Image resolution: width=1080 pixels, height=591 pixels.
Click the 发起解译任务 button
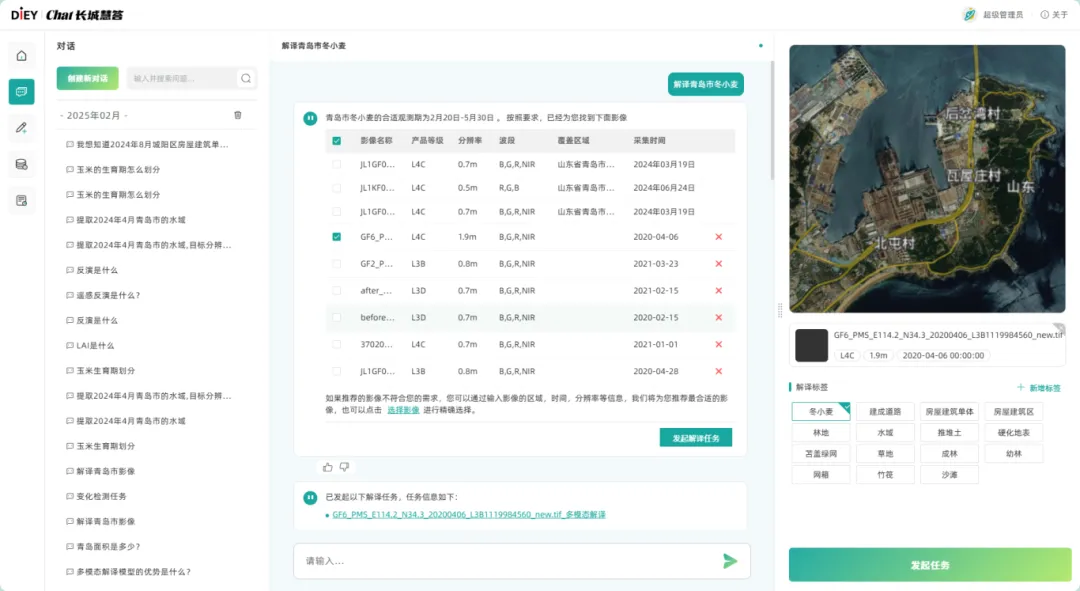(696, 438)
